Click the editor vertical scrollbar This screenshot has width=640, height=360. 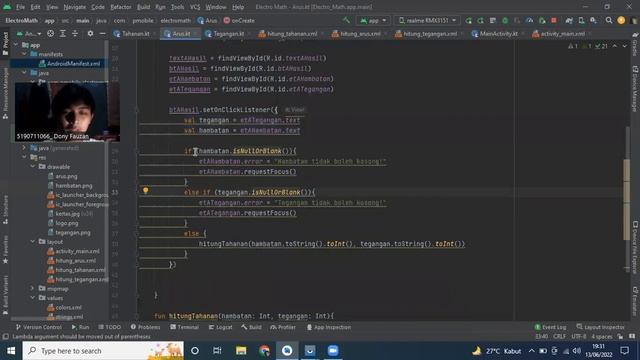(x=627, y=199)
